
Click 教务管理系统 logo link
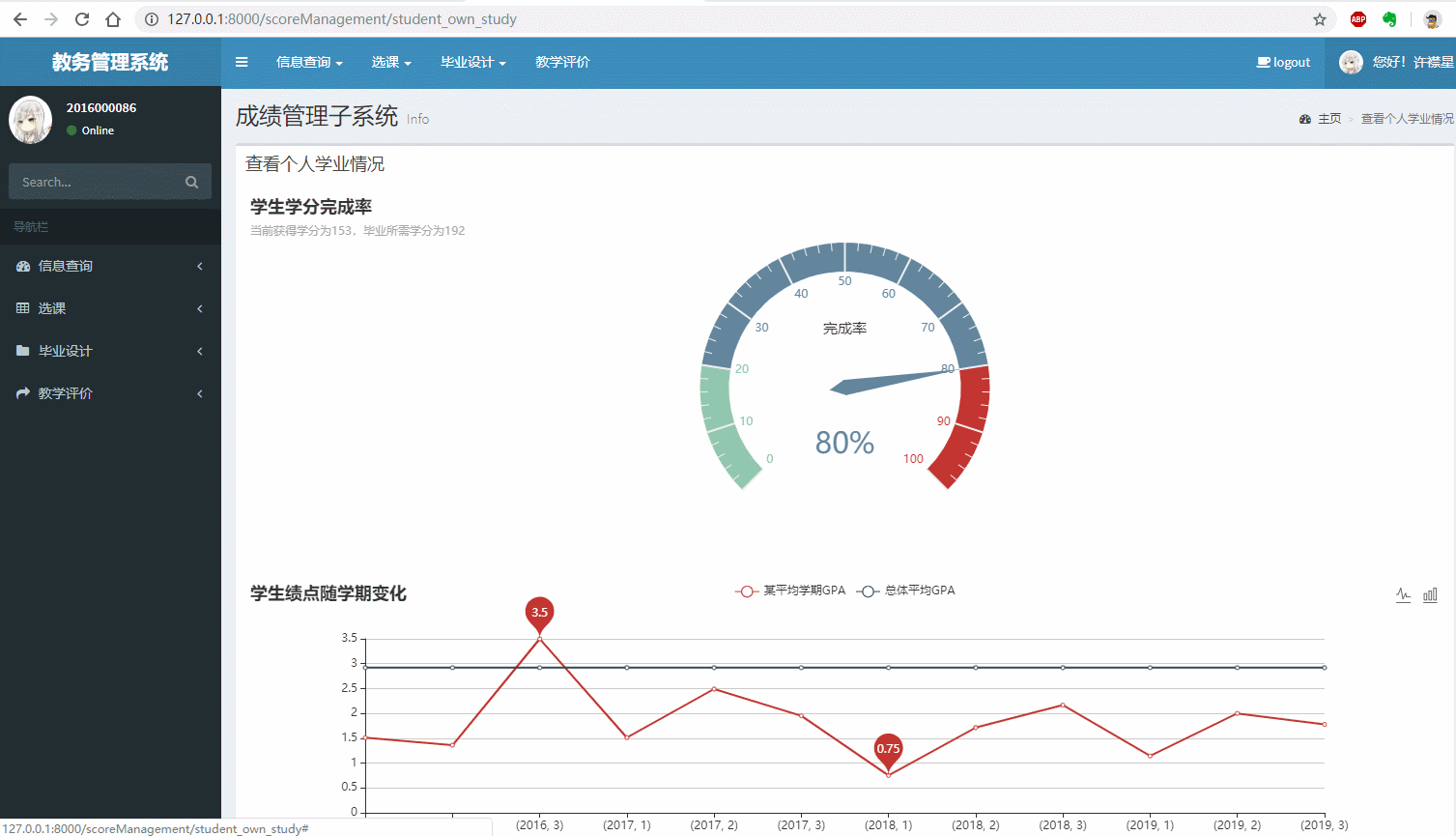click(110, 62)
